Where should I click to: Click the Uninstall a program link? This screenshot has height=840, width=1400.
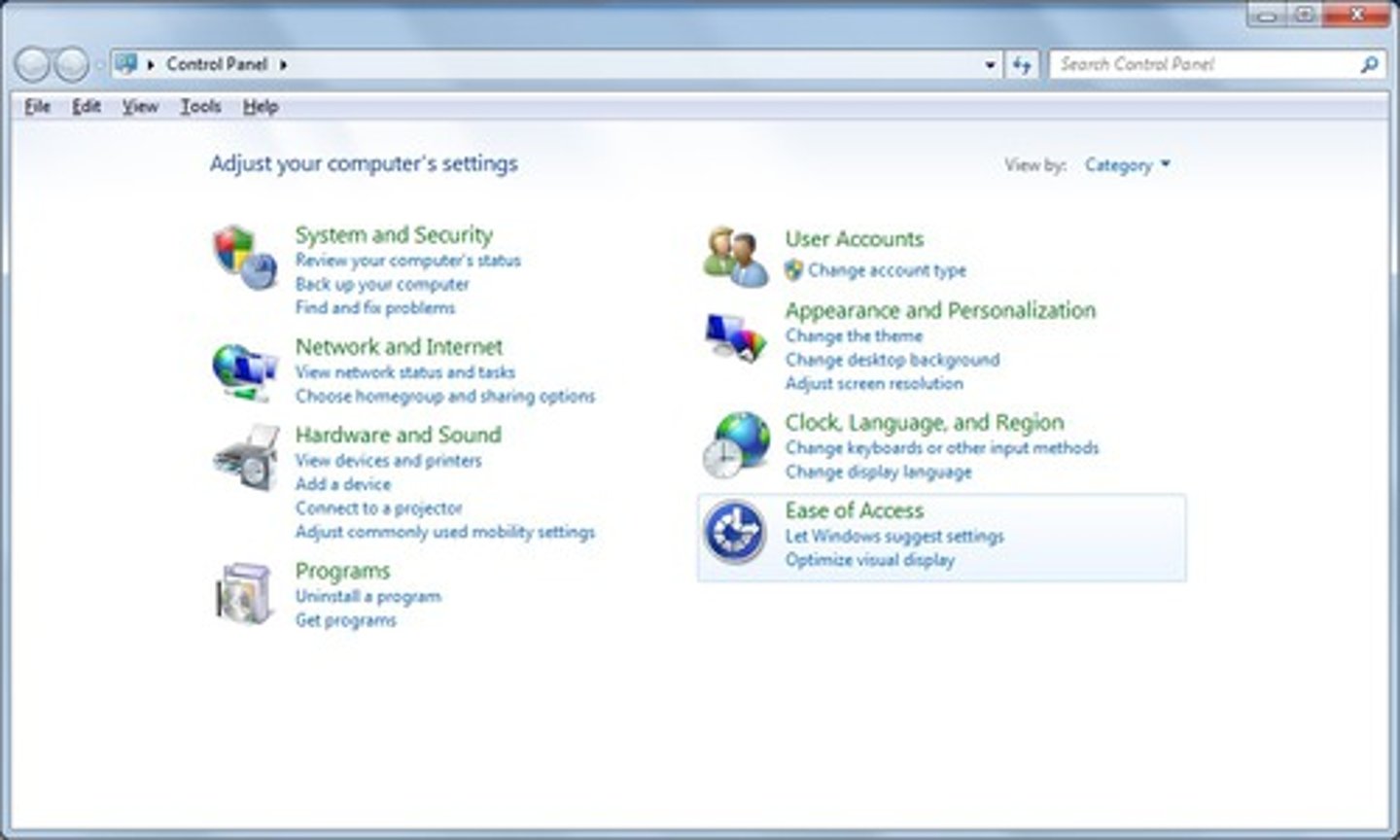coord(367,596)
